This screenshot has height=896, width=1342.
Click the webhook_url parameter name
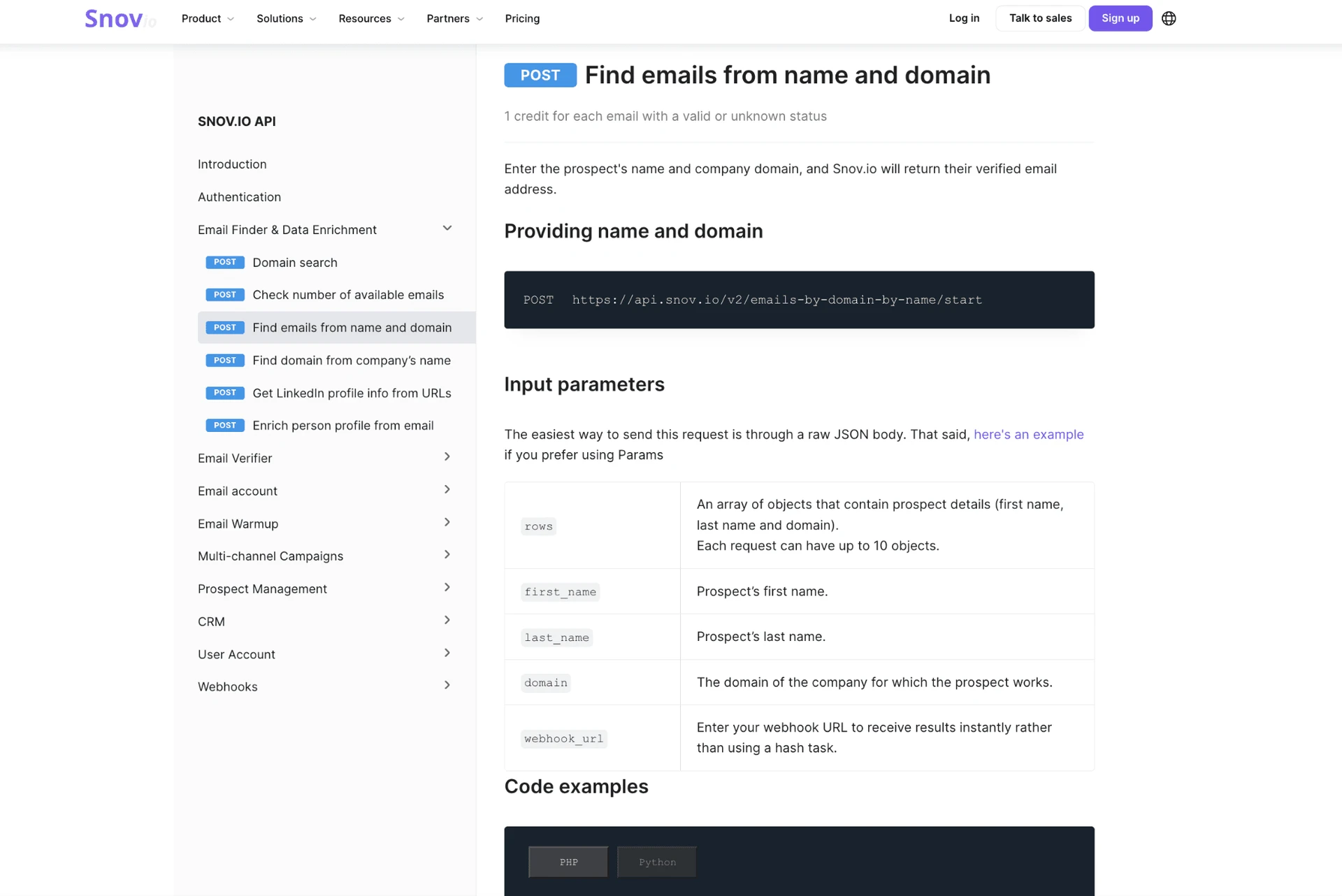pyautogui.click(x=563, y=739)
